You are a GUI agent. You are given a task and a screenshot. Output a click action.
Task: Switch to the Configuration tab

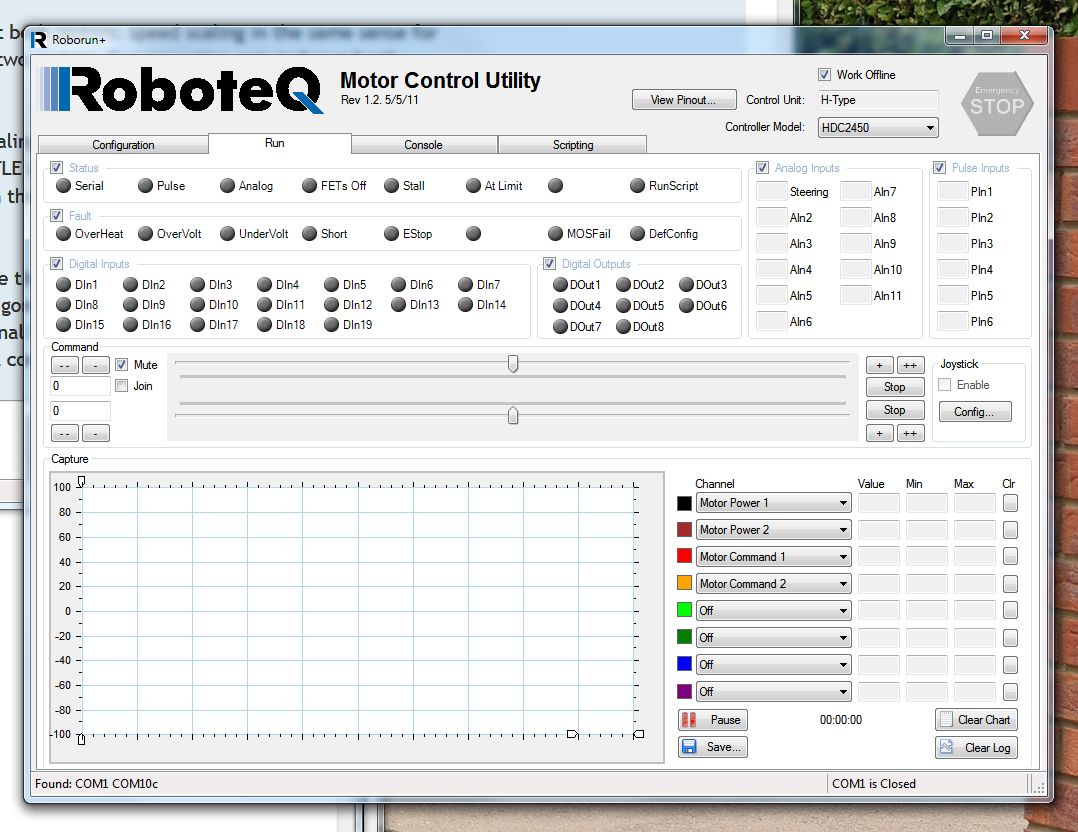tap(123, 145)
